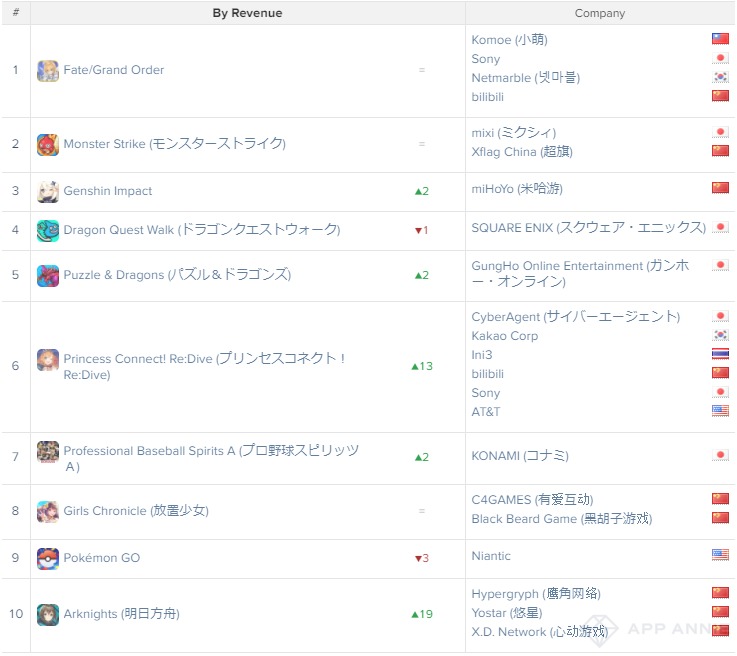Open the GungHo Online Entertainment company link

pos(580,273)
